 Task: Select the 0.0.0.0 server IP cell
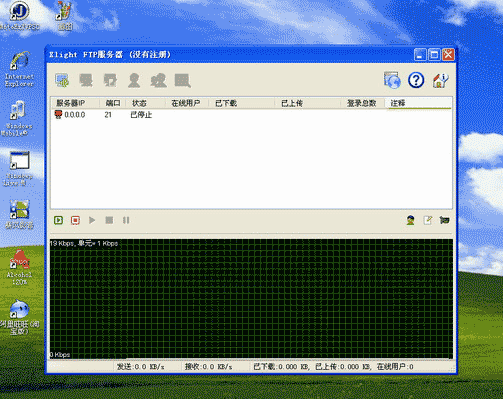point(75,115)
